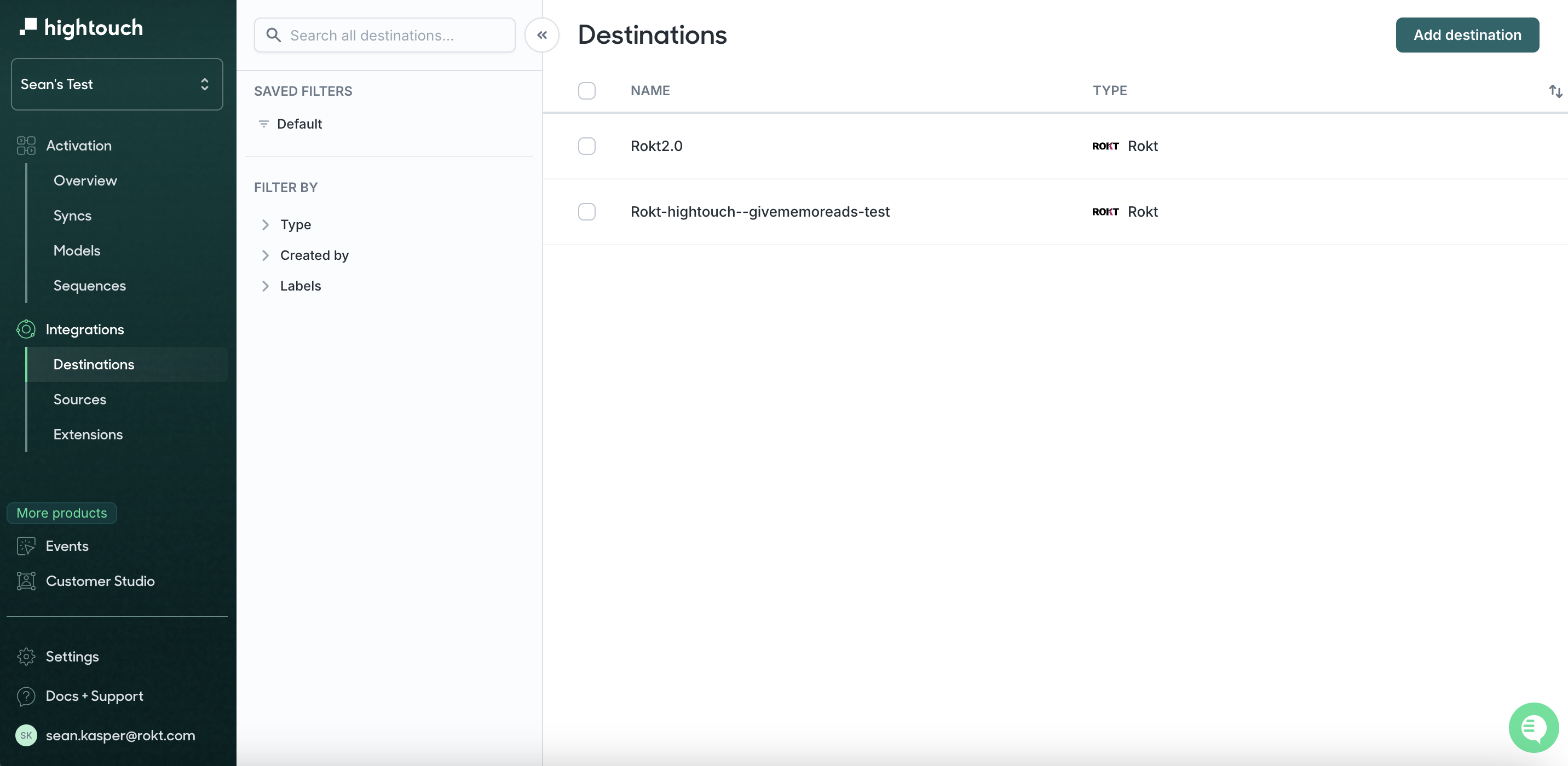Click the Integrations section label
1568x766 pixels.
pos(85,330)
